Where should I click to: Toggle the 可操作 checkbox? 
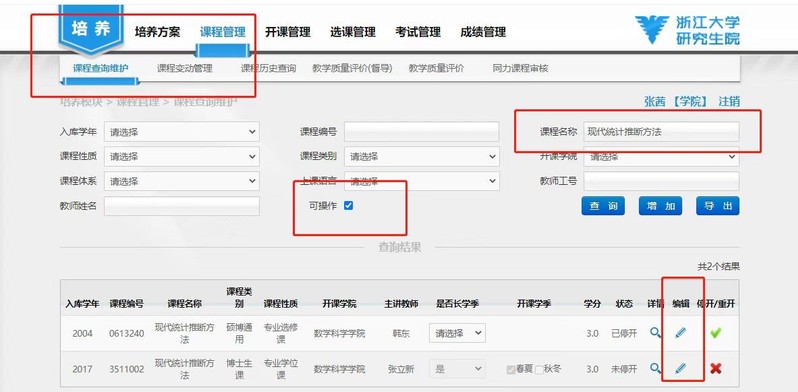pos(349,206)
